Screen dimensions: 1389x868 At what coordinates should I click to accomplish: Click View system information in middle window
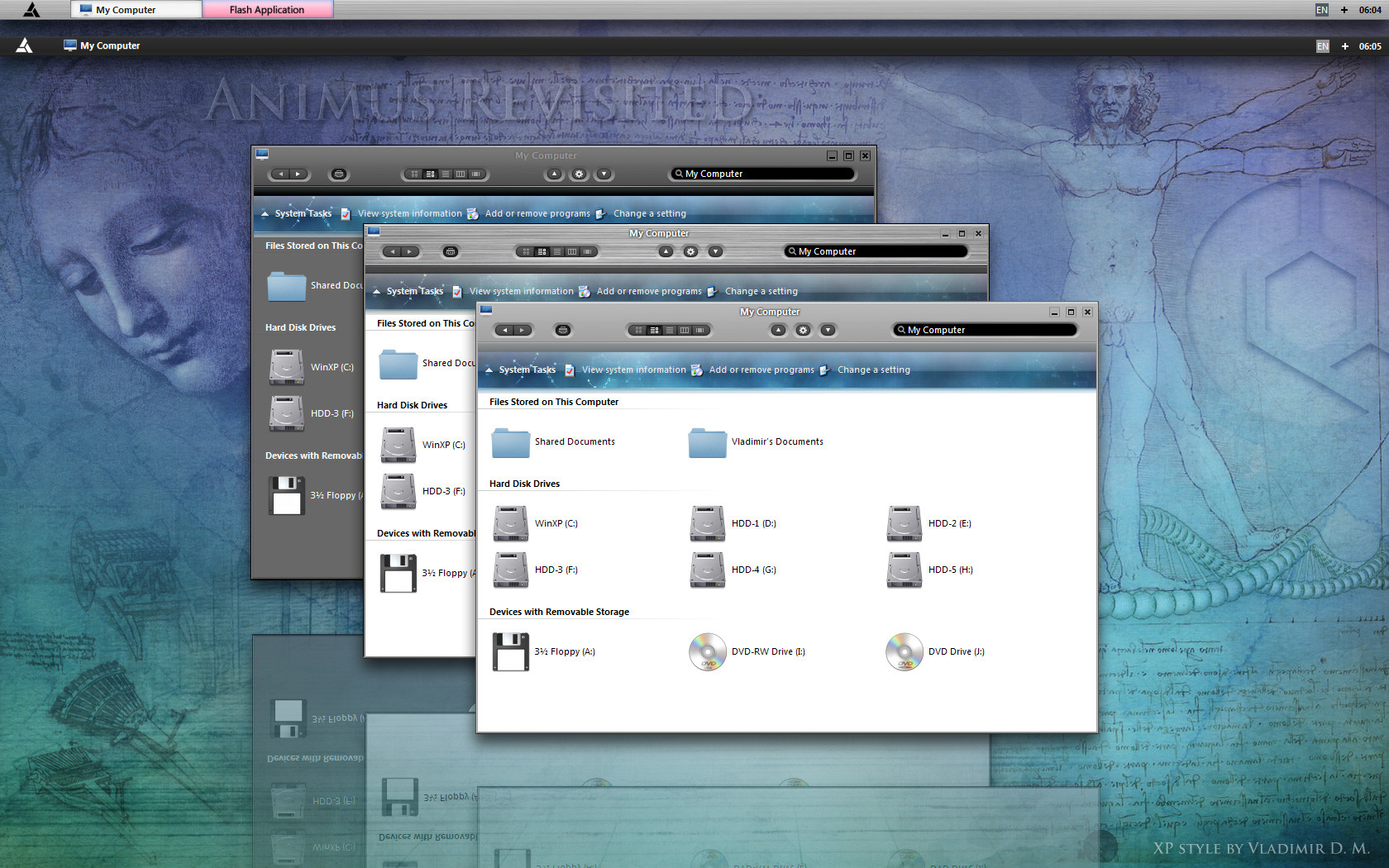(x=522, y=291)
